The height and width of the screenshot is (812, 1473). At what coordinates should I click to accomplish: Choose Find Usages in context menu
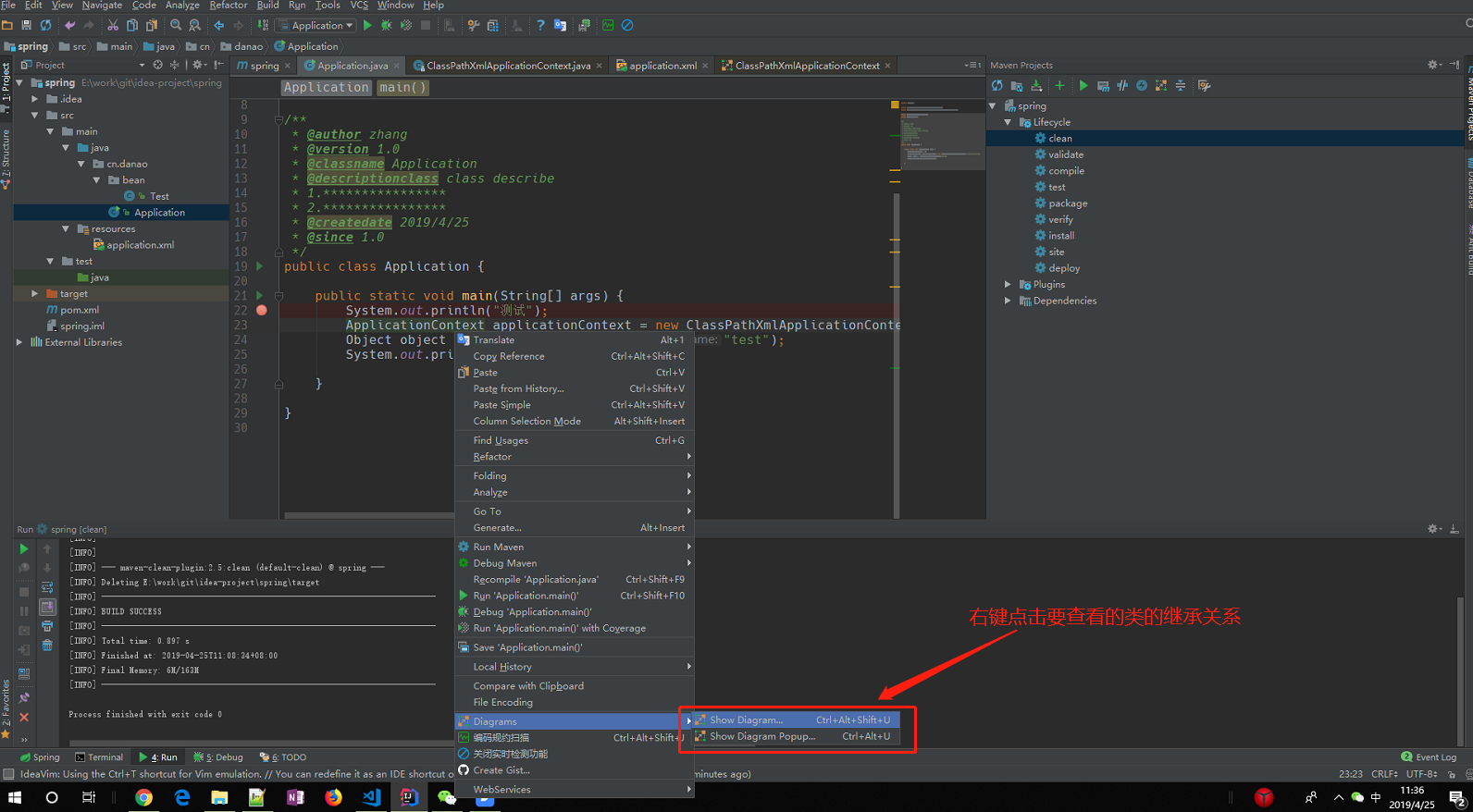pos(574,441)
